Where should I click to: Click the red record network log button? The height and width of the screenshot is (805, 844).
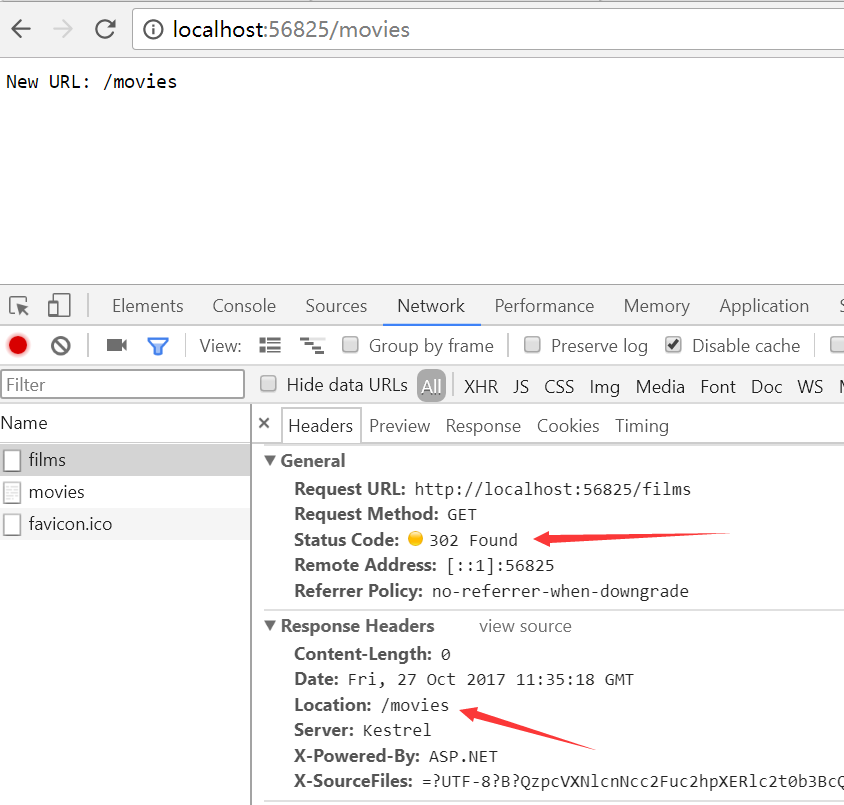click(x=17, y=344)
